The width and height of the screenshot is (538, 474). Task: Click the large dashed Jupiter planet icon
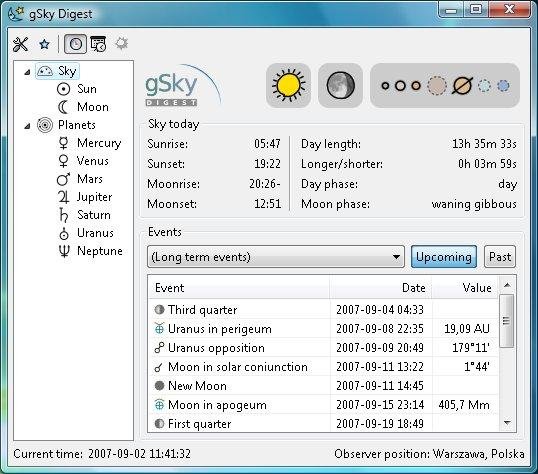point(437,85)
